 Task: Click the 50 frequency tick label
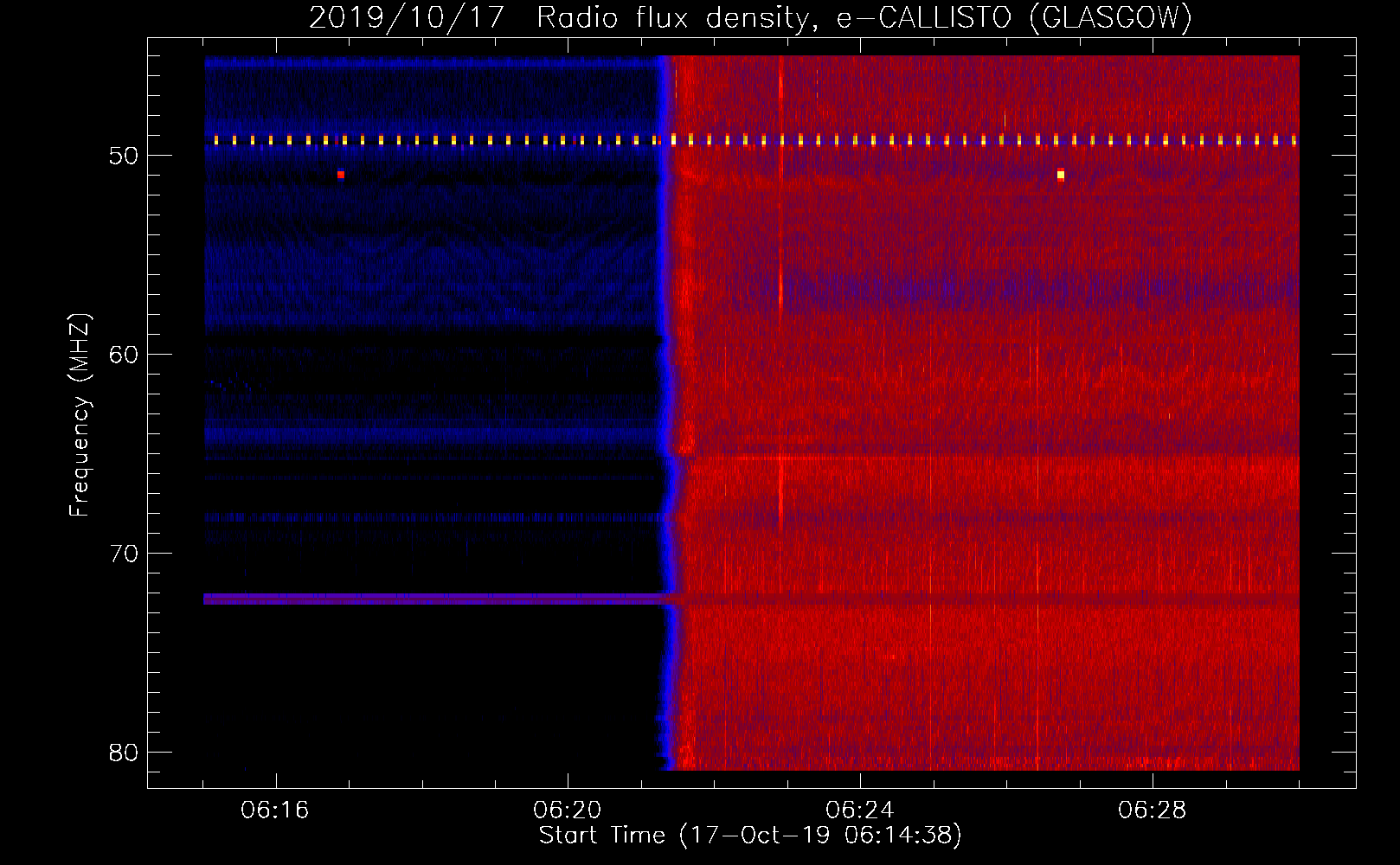click(124, 156)
